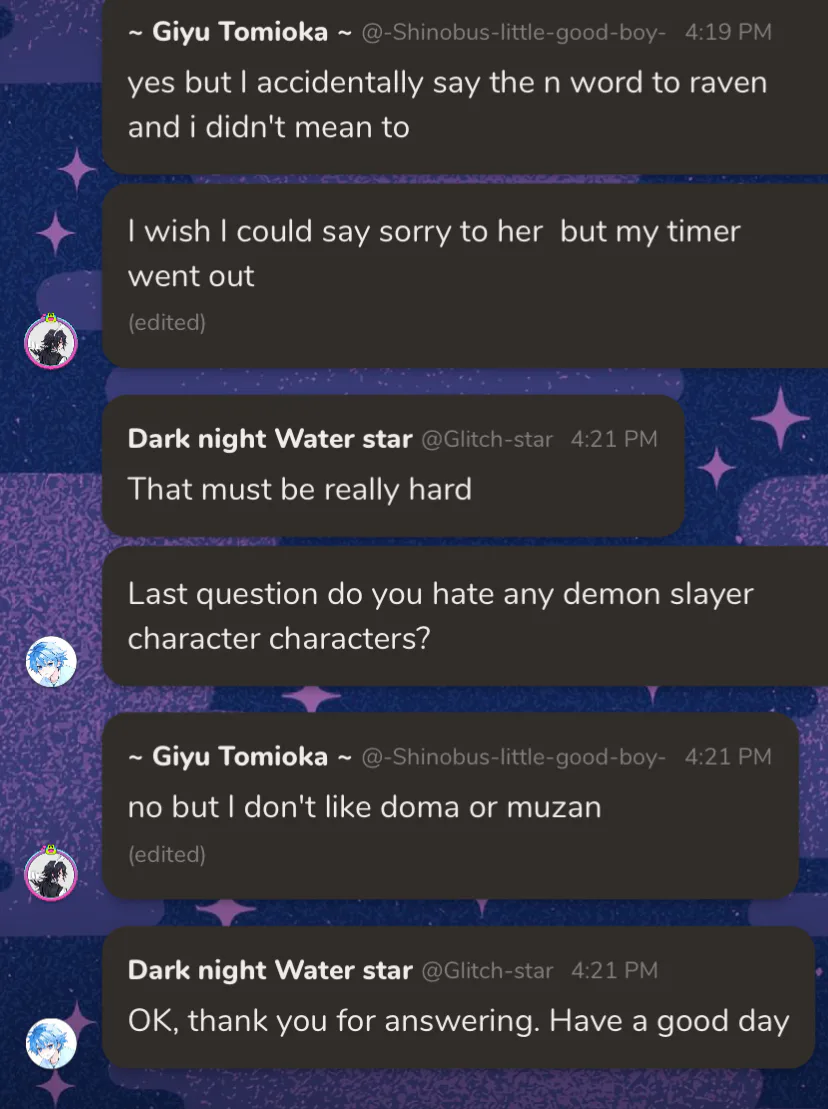The image size is (828, 1109).
Task: Click the @-Shinobus-little-good-boy- handle next to 4:19 PM
Action: pyautogui.click(x=513, y=33)
